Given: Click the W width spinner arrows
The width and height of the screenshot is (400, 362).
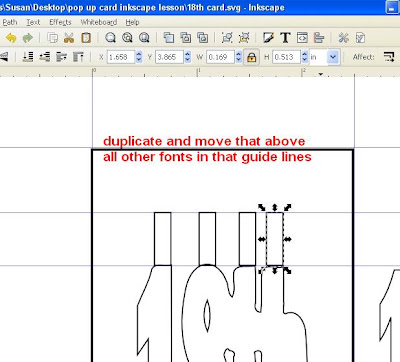Looking at the screenshot, I should coord(239,57).
